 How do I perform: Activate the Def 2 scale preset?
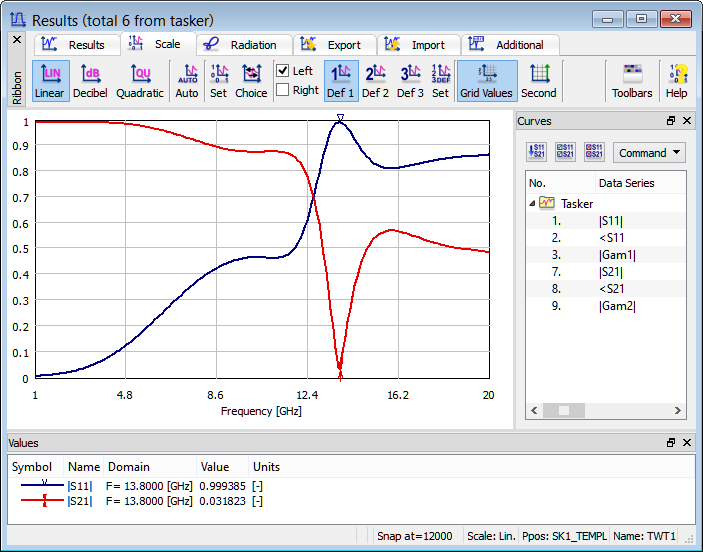pos(376,73)
